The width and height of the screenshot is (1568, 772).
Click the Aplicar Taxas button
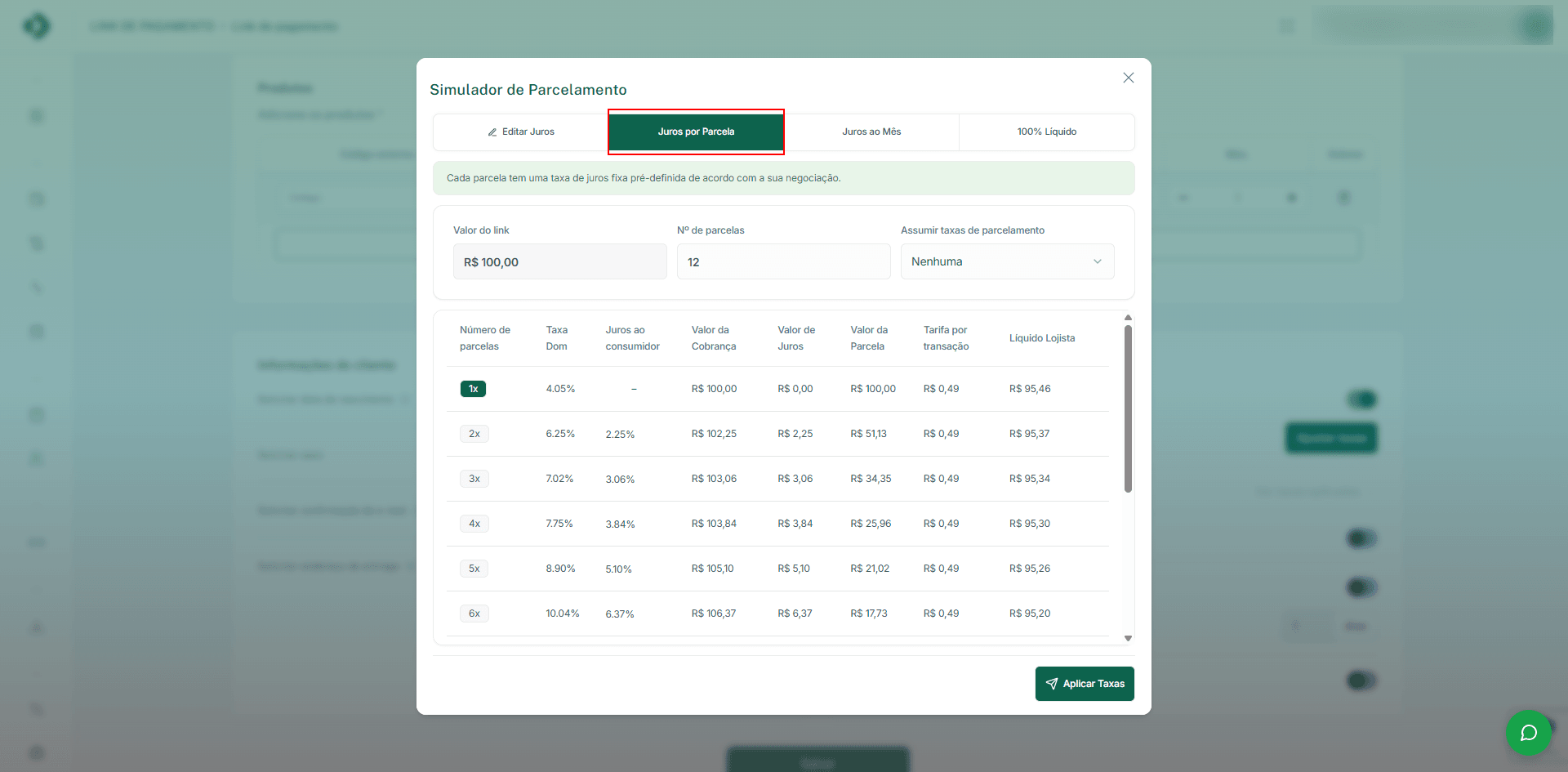click(x=1085, y=684)
